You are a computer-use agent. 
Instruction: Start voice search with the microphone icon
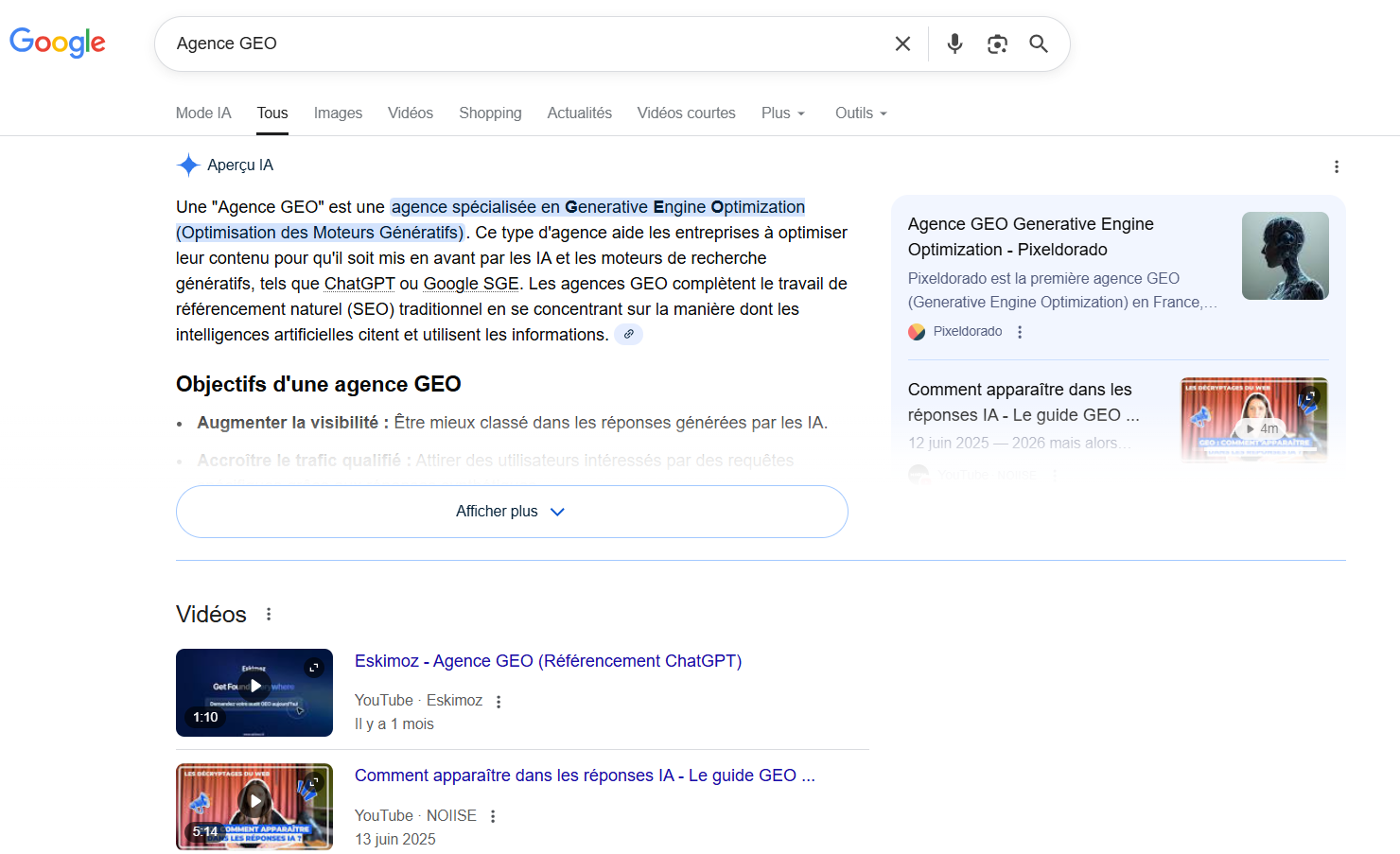pos(954,44)
